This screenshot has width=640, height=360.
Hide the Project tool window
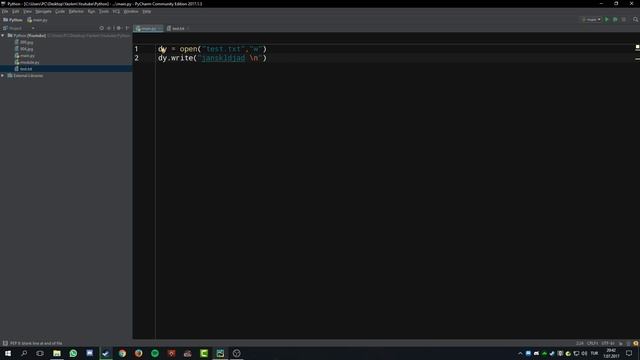pos(127,28)
